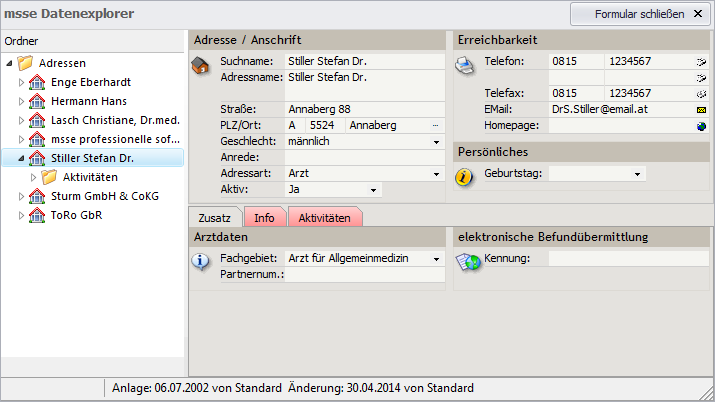
Task: Select Enge Eberhardt in the tree
Action: coord(91,82)
